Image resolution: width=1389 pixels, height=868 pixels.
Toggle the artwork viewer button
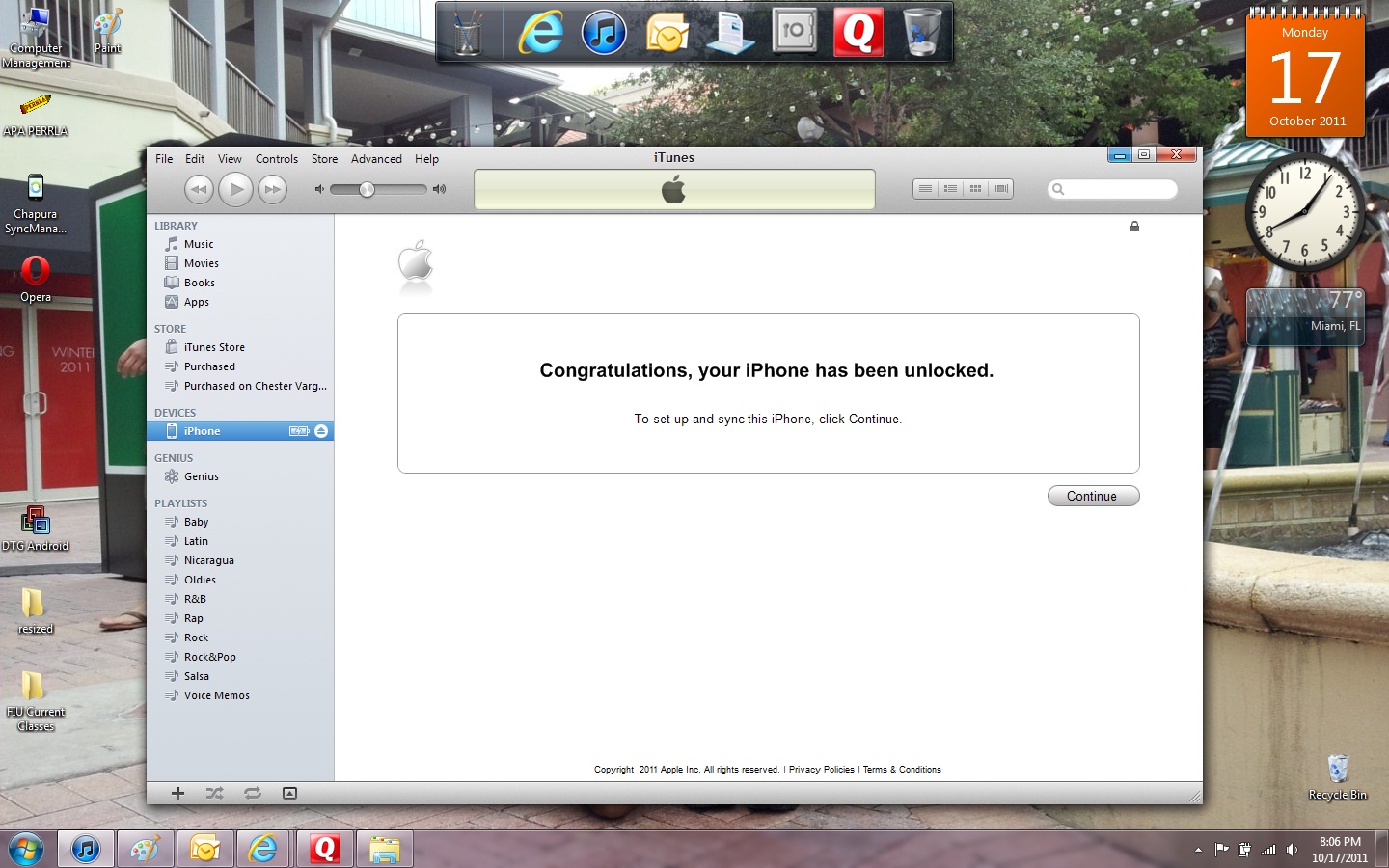[x=289, y=793]
